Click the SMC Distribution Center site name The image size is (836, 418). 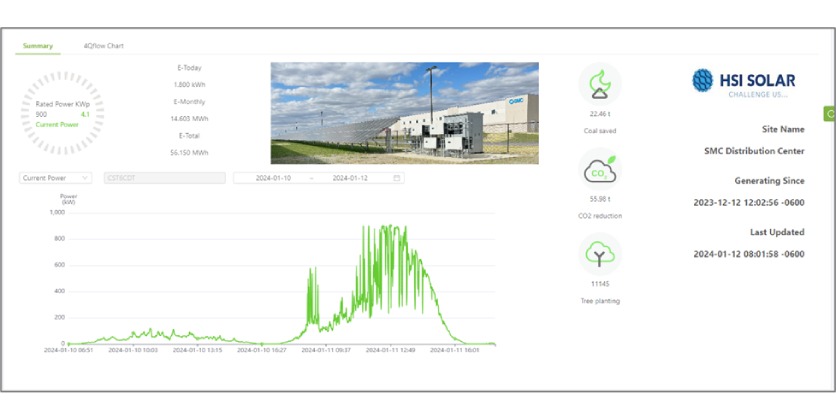pyautogui.click(x=754, y=151)
